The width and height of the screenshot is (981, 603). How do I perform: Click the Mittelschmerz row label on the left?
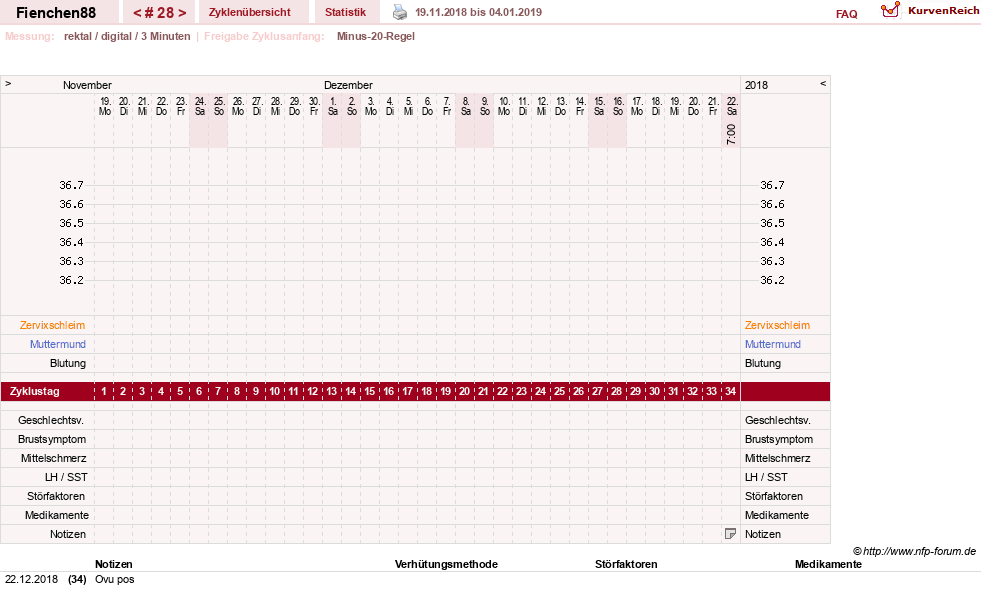(x=53, y=459)
